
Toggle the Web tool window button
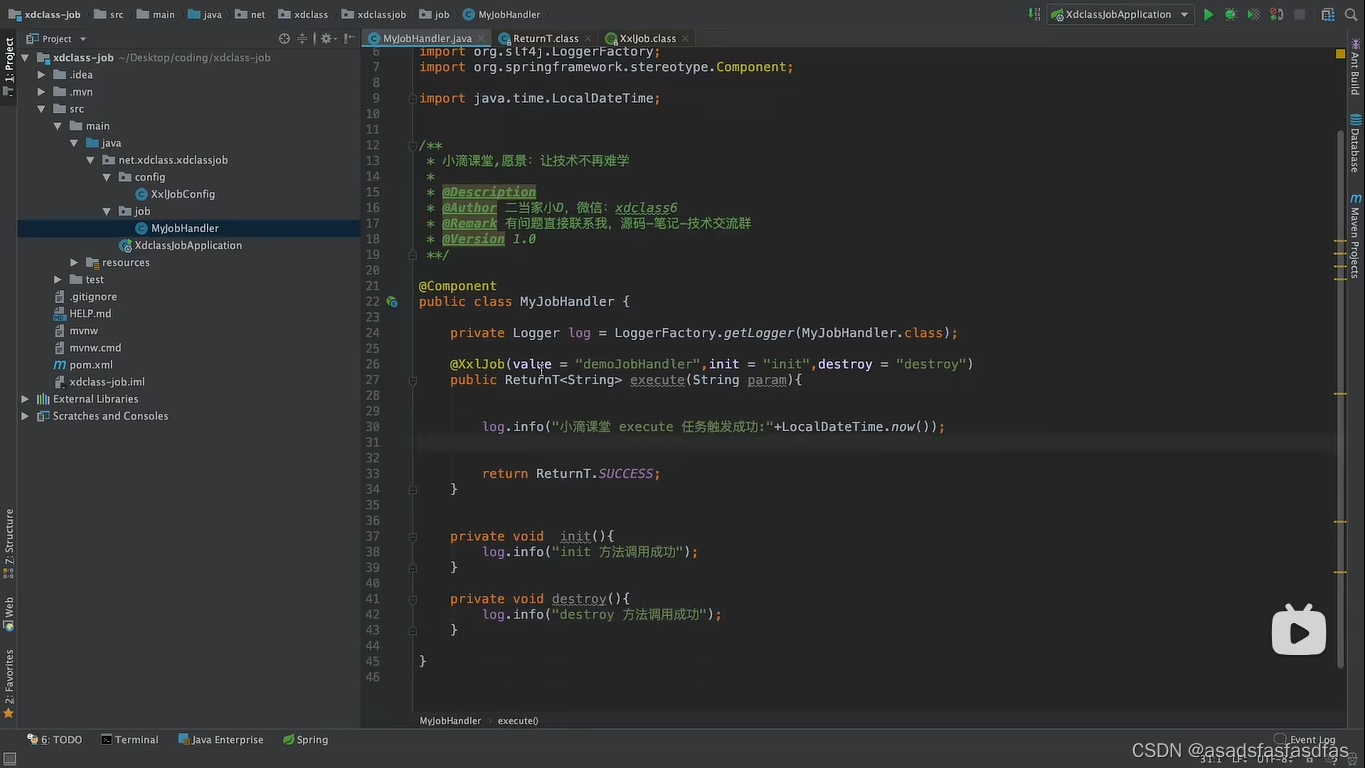8,614
